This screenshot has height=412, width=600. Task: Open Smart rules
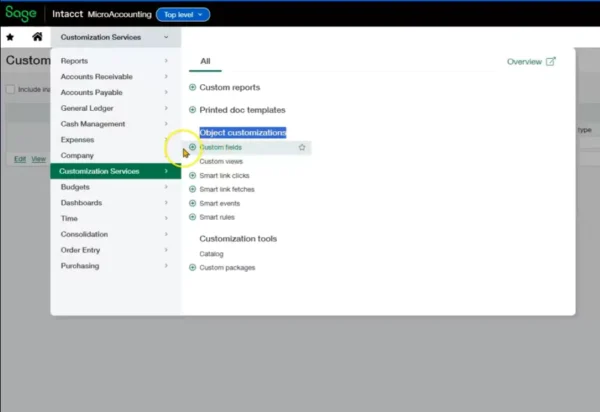[x=217, y=217]
